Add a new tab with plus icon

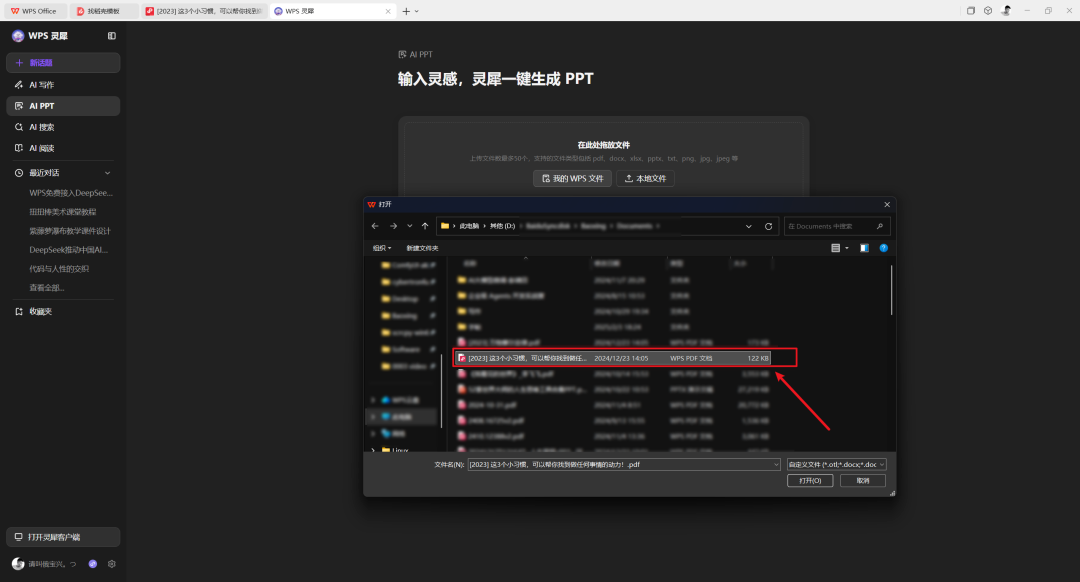pos(406,11)
